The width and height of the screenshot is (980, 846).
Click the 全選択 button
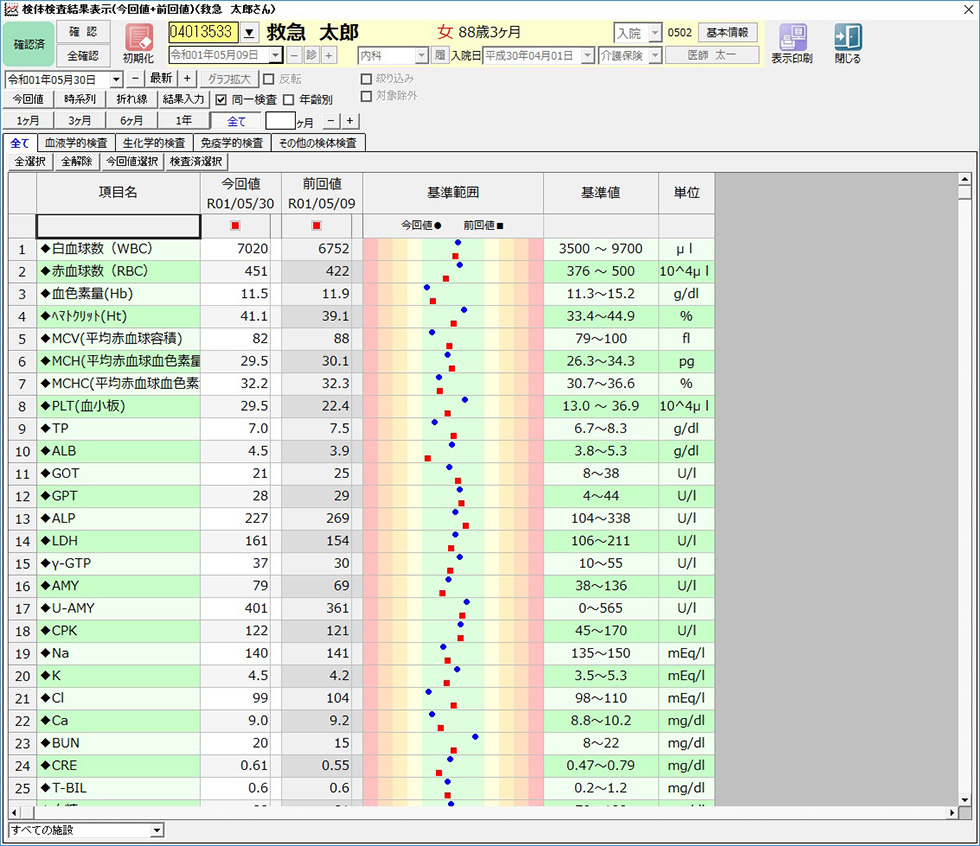(x=30, y=162)
